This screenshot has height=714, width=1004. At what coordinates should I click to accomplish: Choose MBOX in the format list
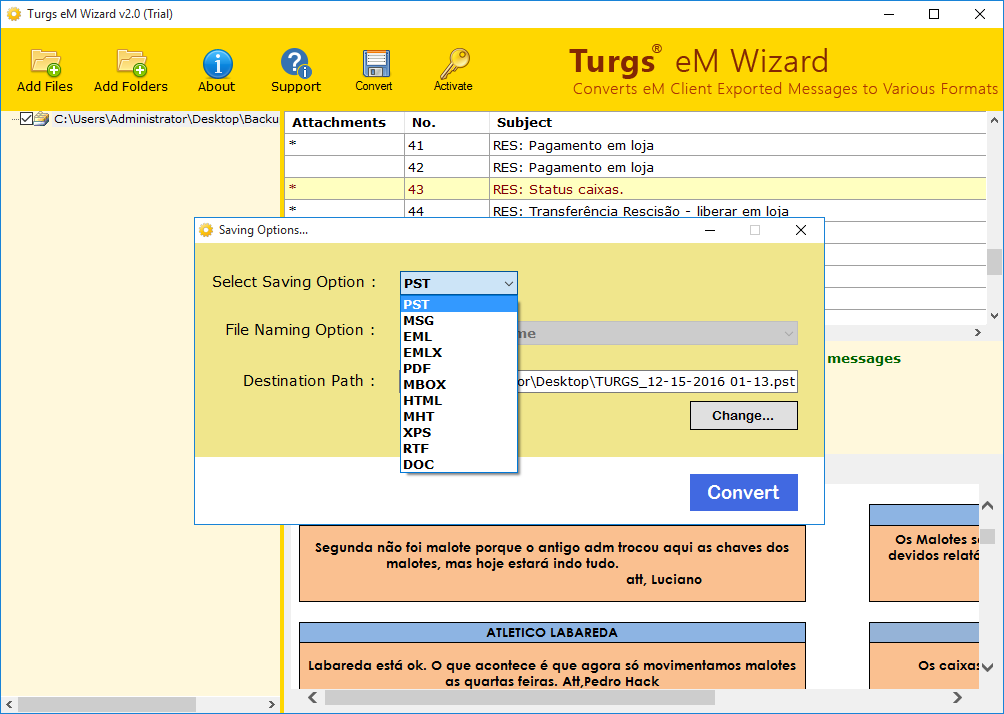pyautogui.click(x=458, y=384)
